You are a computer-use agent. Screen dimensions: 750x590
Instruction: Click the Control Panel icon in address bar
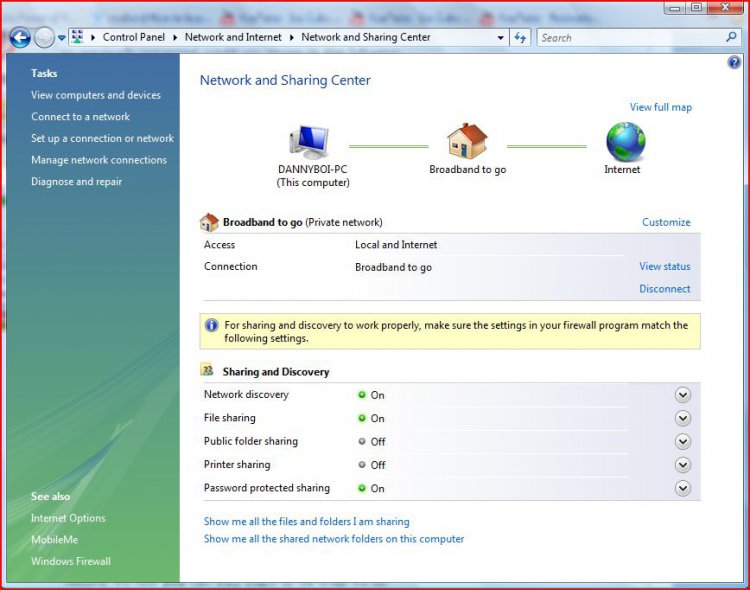point(76,38)
